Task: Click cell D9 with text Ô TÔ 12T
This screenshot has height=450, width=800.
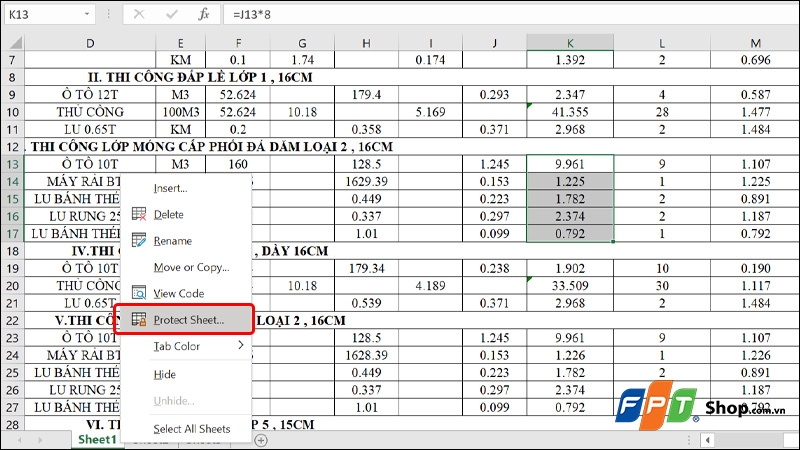Action: pos(90,94)
